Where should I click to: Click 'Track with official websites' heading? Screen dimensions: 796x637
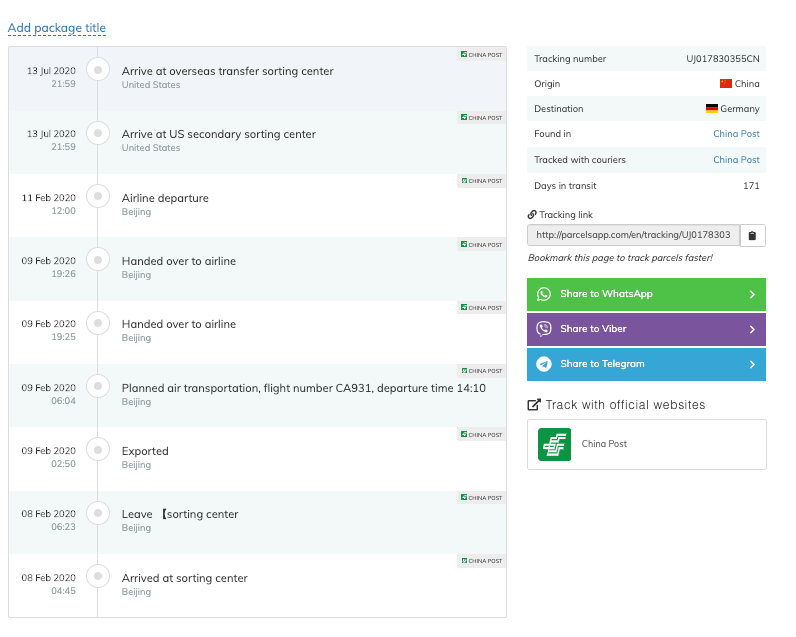point(625,405)
